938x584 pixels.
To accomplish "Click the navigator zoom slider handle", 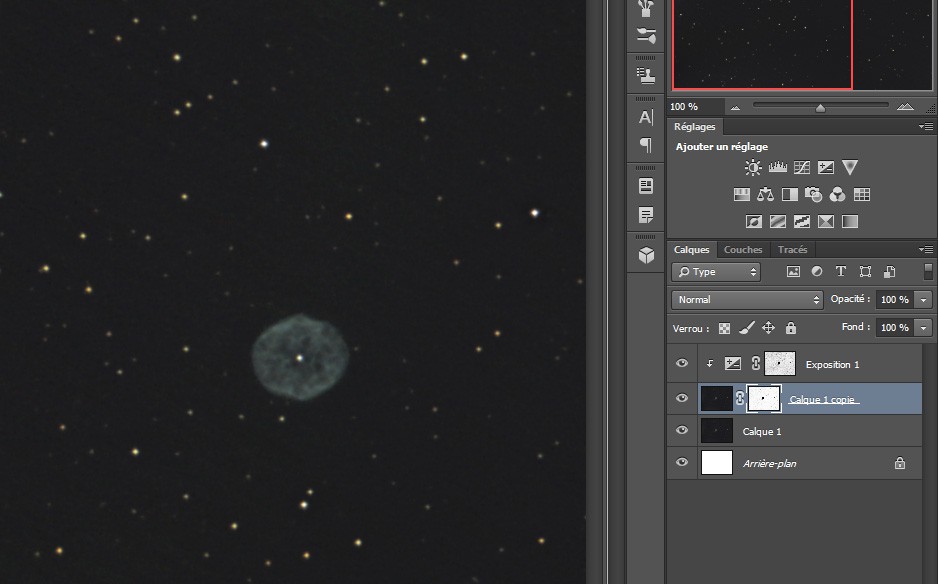I will click(820, 107).
